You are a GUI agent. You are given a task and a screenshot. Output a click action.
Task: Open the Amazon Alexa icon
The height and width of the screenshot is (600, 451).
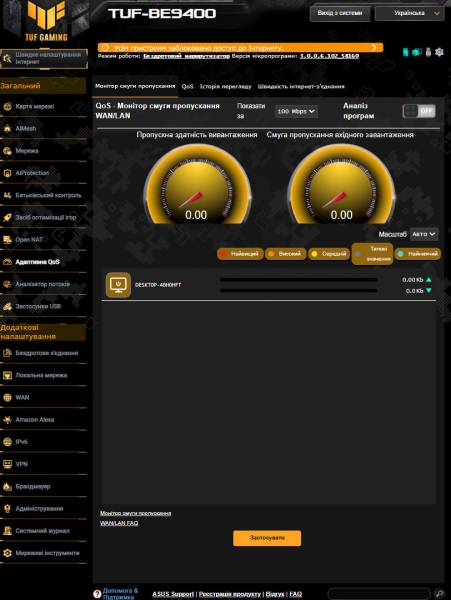(x=7, y=419)
